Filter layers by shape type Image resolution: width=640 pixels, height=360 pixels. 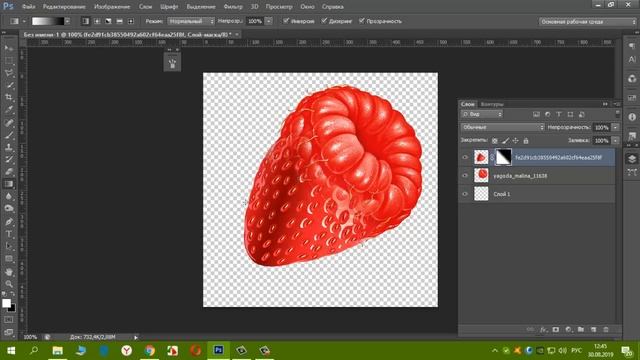tap(570, 114)
